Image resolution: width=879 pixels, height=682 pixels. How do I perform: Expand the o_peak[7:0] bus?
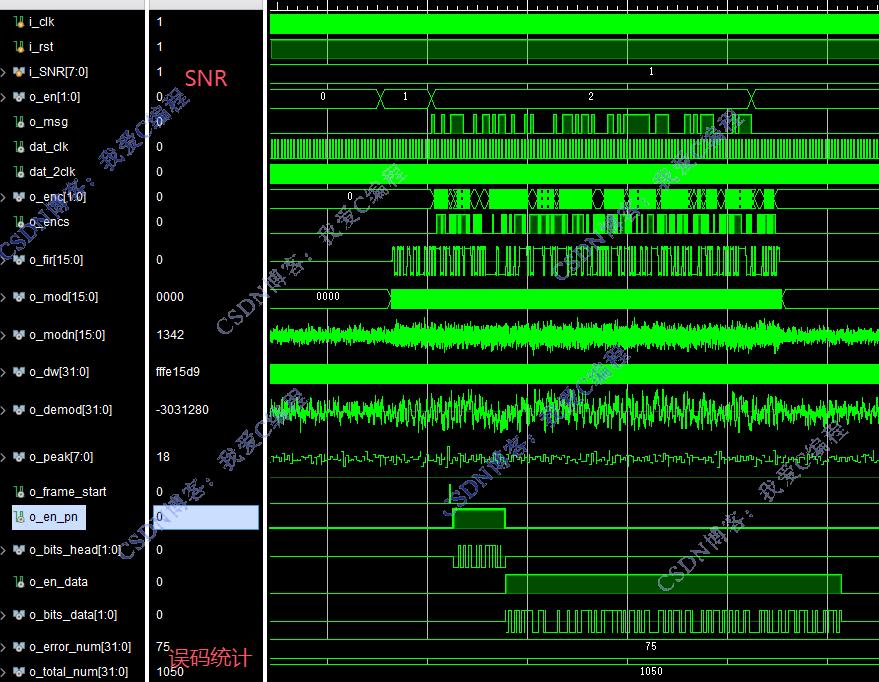4,457
